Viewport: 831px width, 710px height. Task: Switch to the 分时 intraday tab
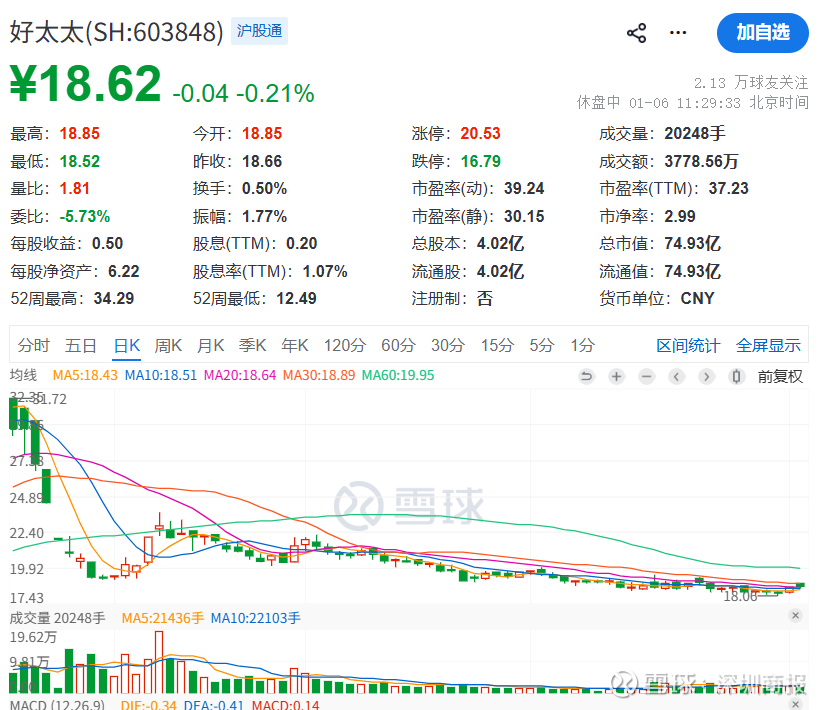(33, 346)
